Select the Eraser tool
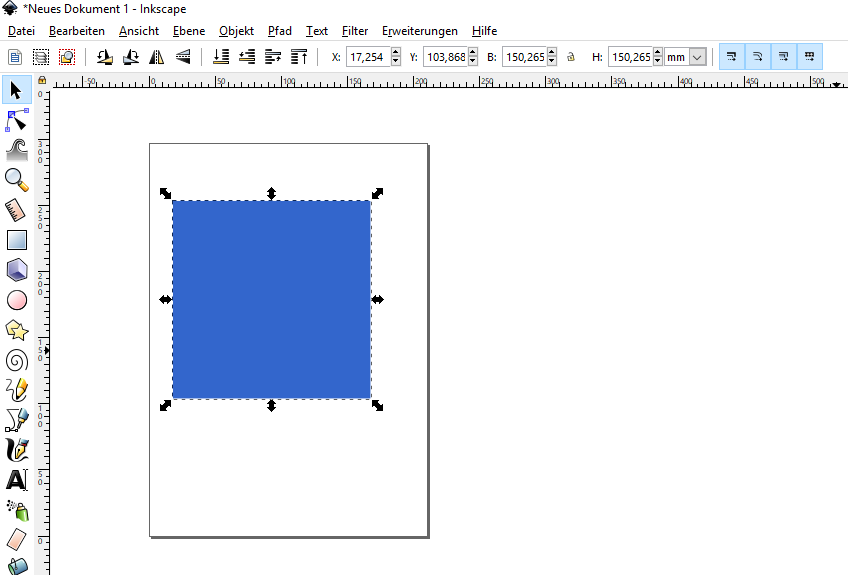848x575 pixels. pos(16,540)
